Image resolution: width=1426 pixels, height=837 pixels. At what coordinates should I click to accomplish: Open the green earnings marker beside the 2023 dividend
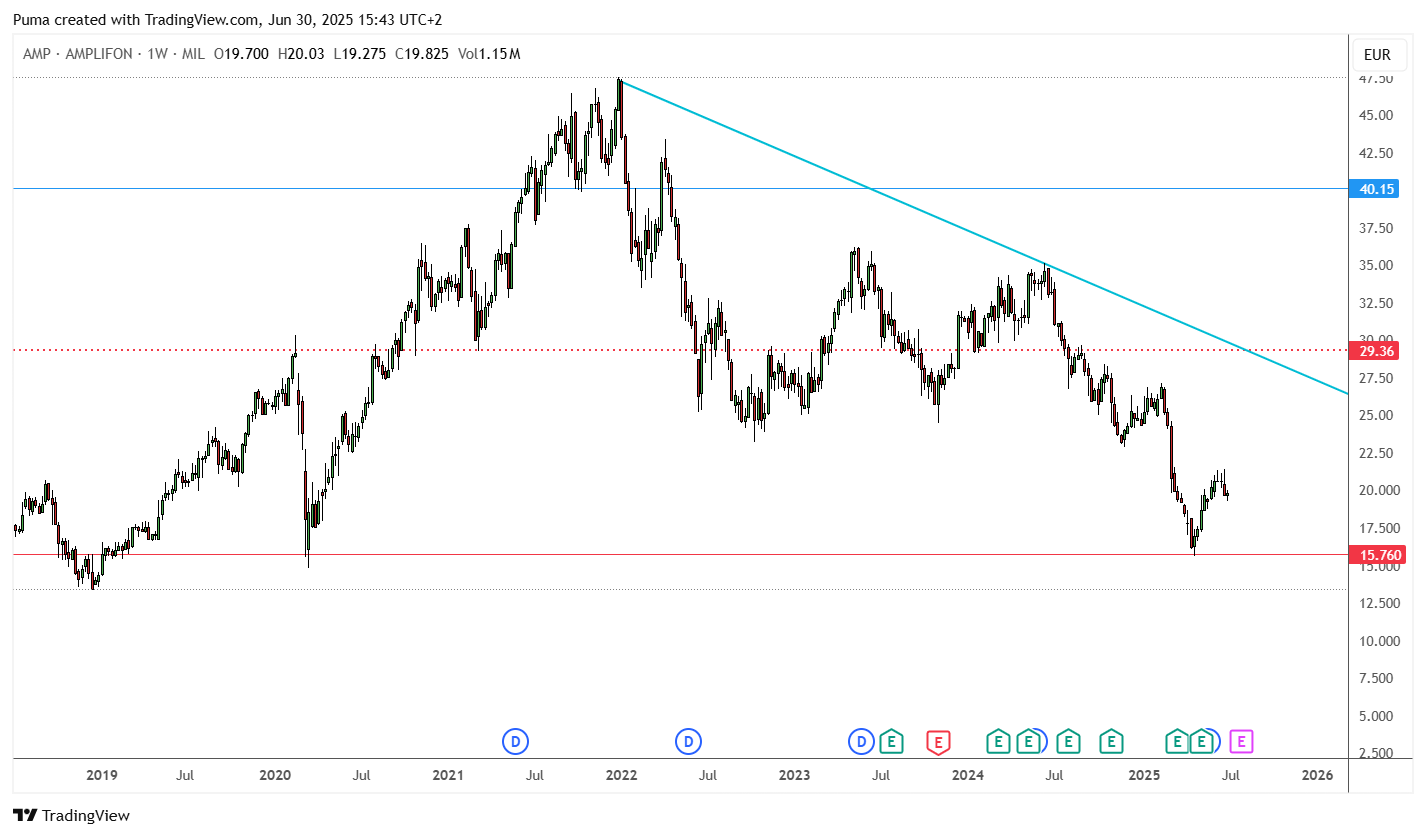[x=891, y=742]
